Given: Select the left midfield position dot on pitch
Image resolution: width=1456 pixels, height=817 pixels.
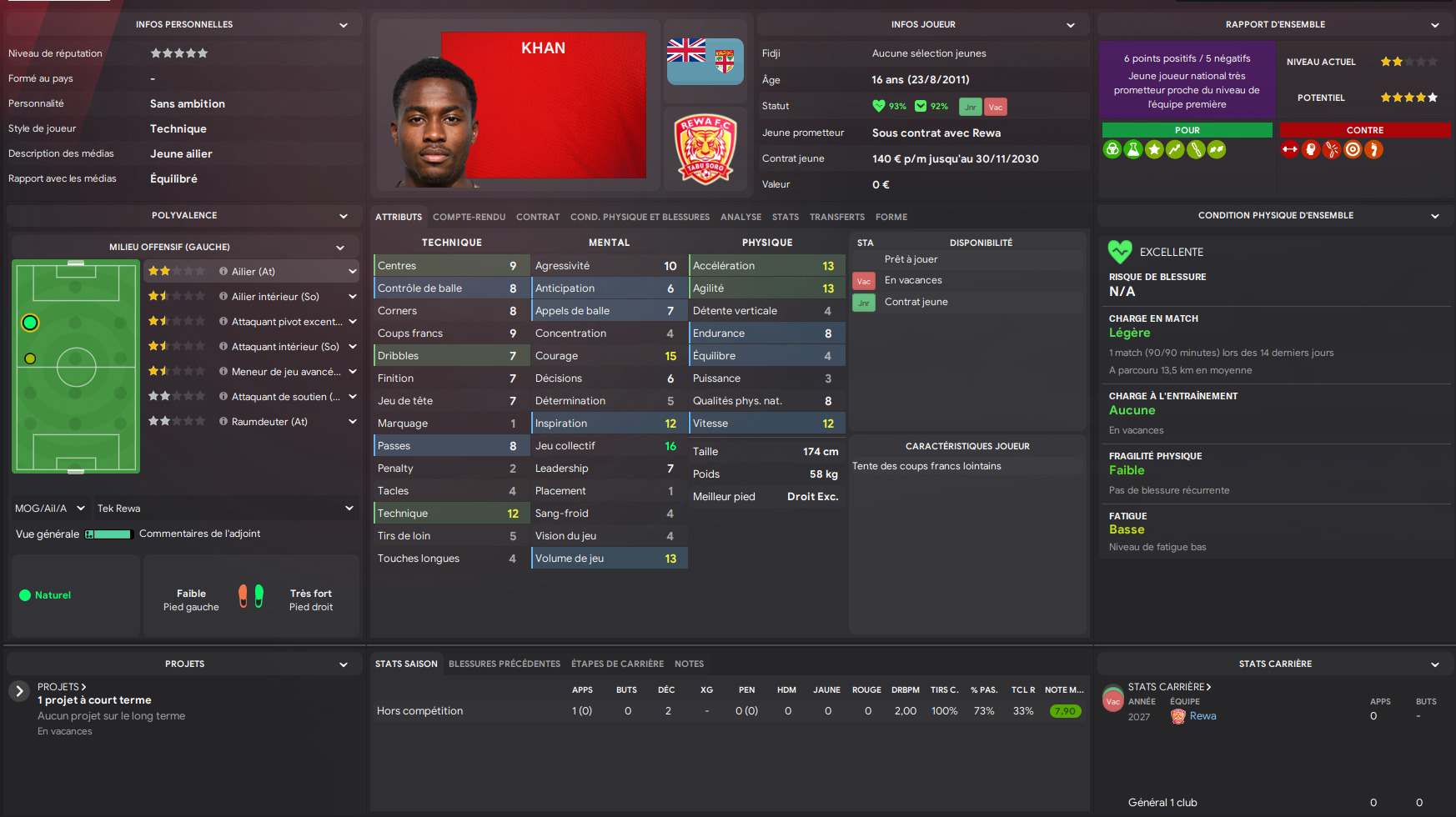Looking at the screenshot, I should tap(30, 358).
